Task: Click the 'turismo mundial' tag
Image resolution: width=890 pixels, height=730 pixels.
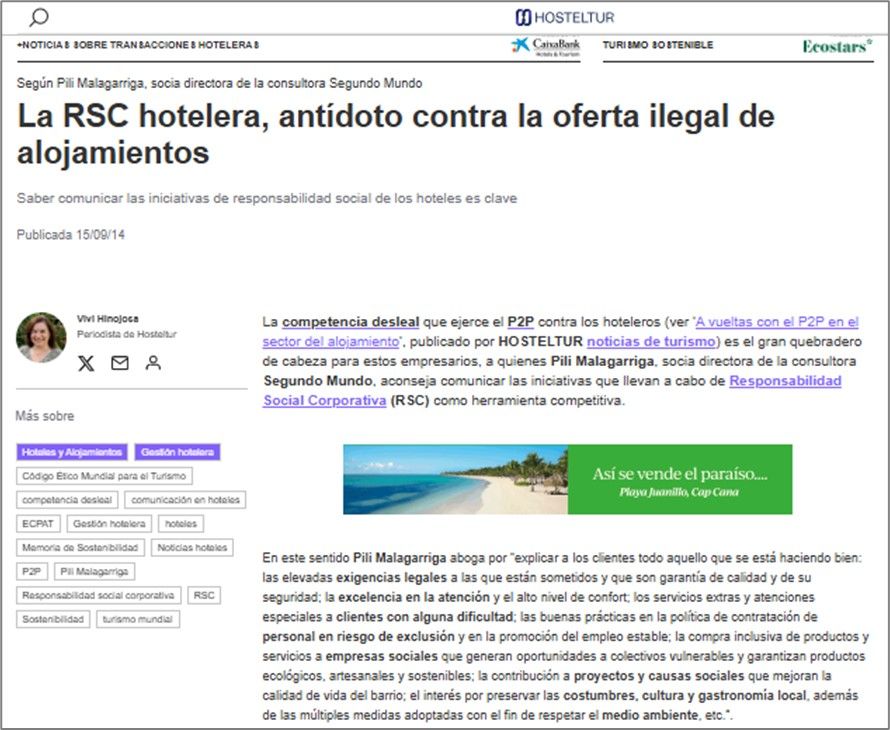Action: [138, 619]
